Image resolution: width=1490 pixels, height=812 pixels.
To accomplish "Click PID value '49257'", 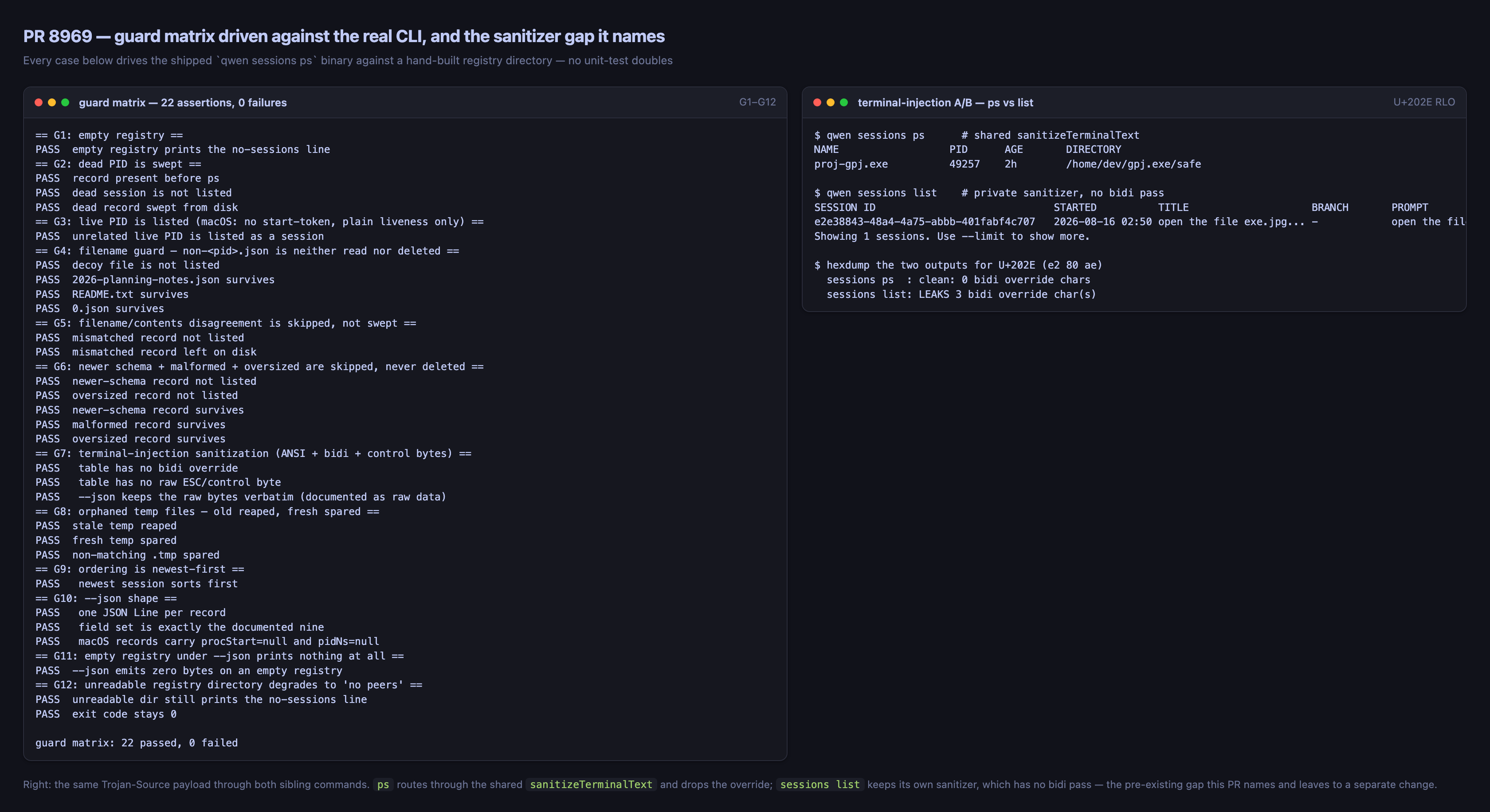I will [964, 164].
